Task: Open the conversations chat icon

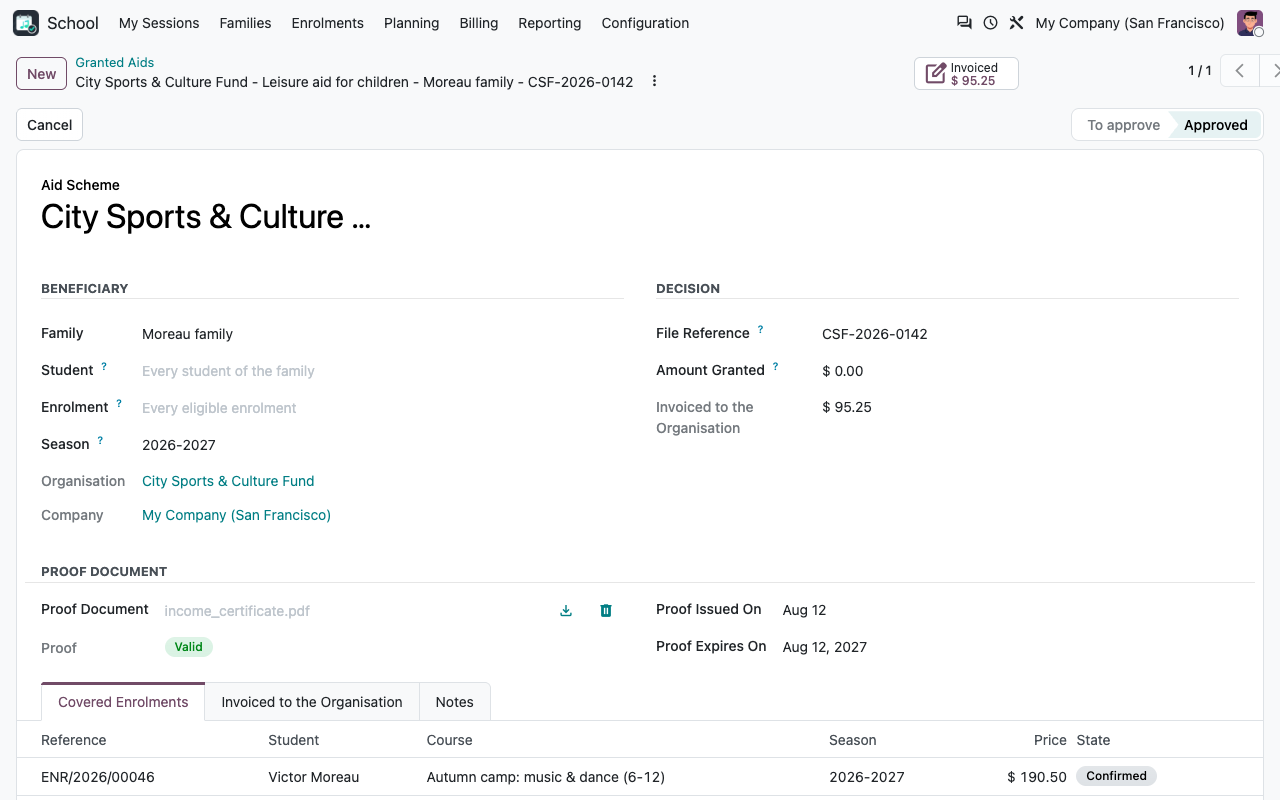Action: coord(964,23)
